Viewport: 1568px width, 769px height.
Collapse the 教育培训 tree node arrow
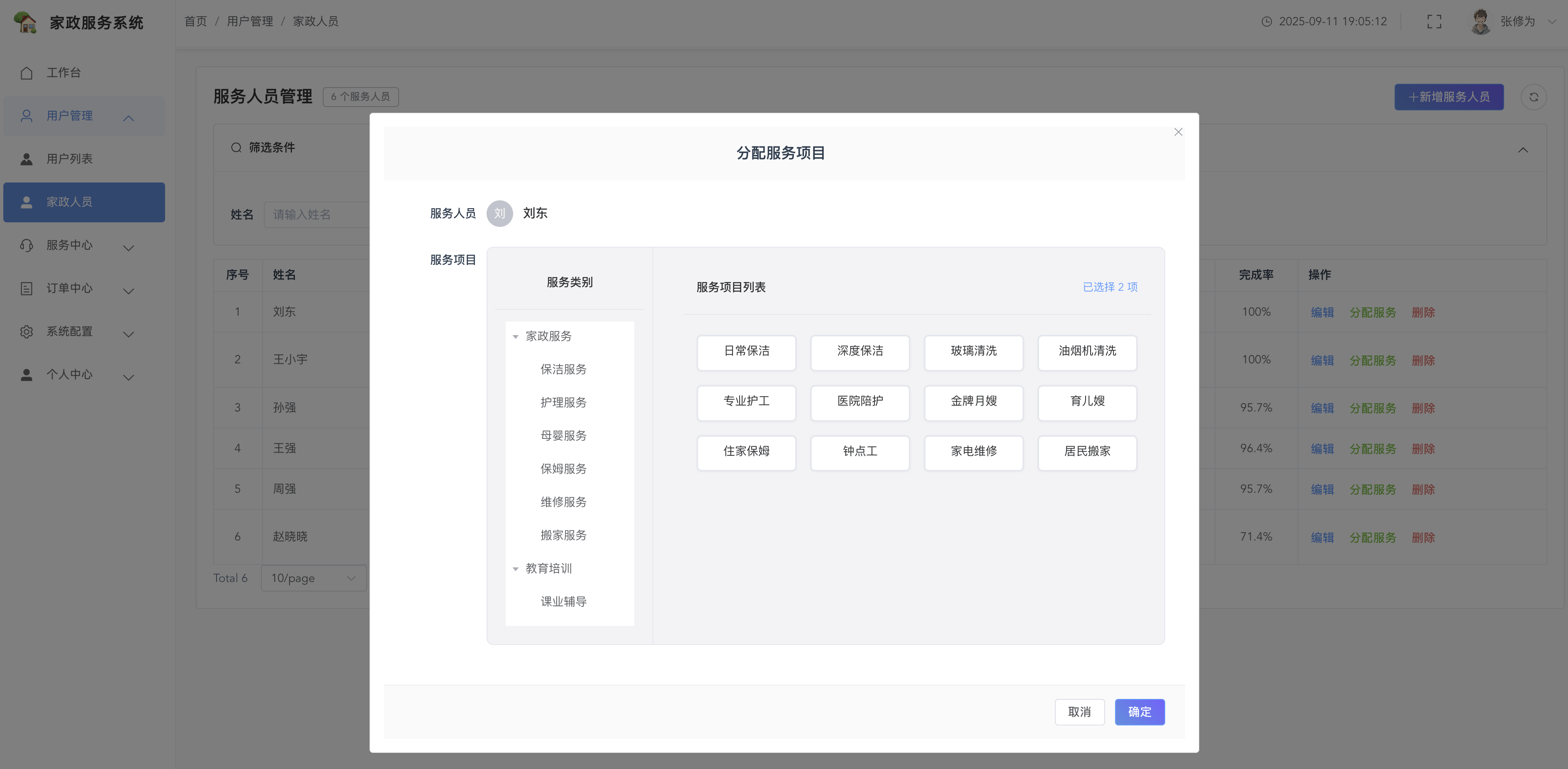point(515,569)
